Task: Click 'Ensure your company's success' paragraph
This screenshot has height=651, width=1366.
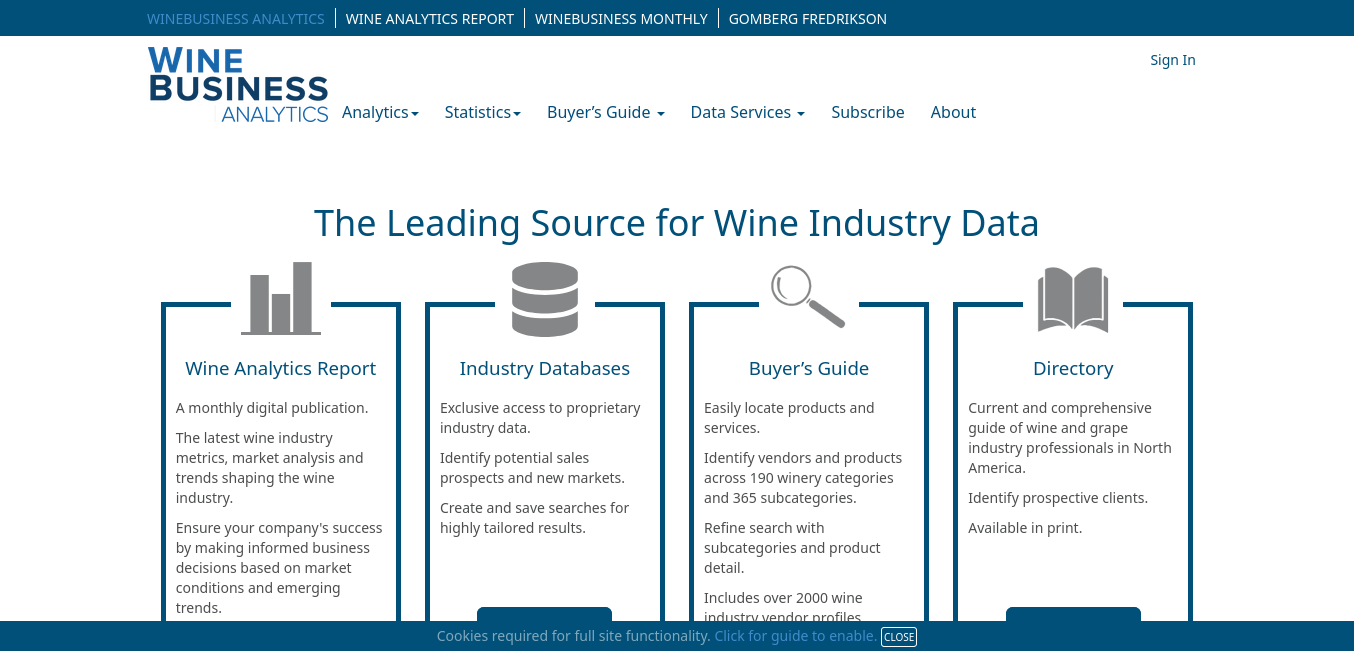Action: tap(279, 568)
